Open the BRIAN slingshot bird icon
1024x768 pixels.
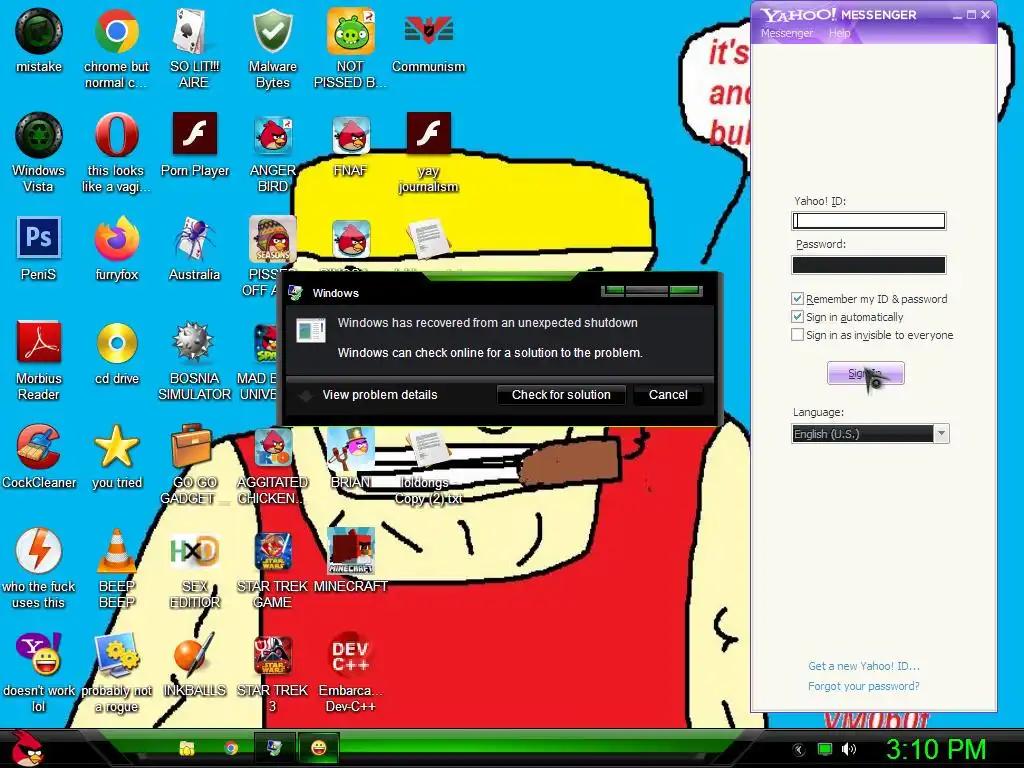coord(351,448)
